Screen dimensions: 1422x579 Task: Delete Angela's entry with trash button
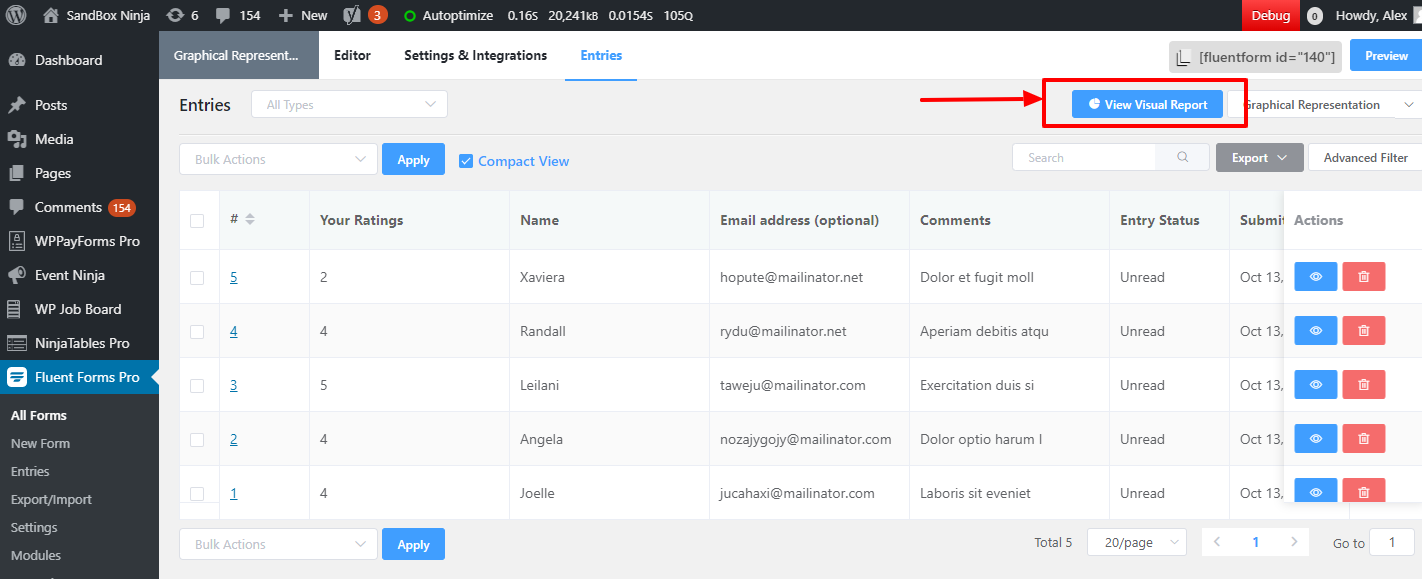1364,439
